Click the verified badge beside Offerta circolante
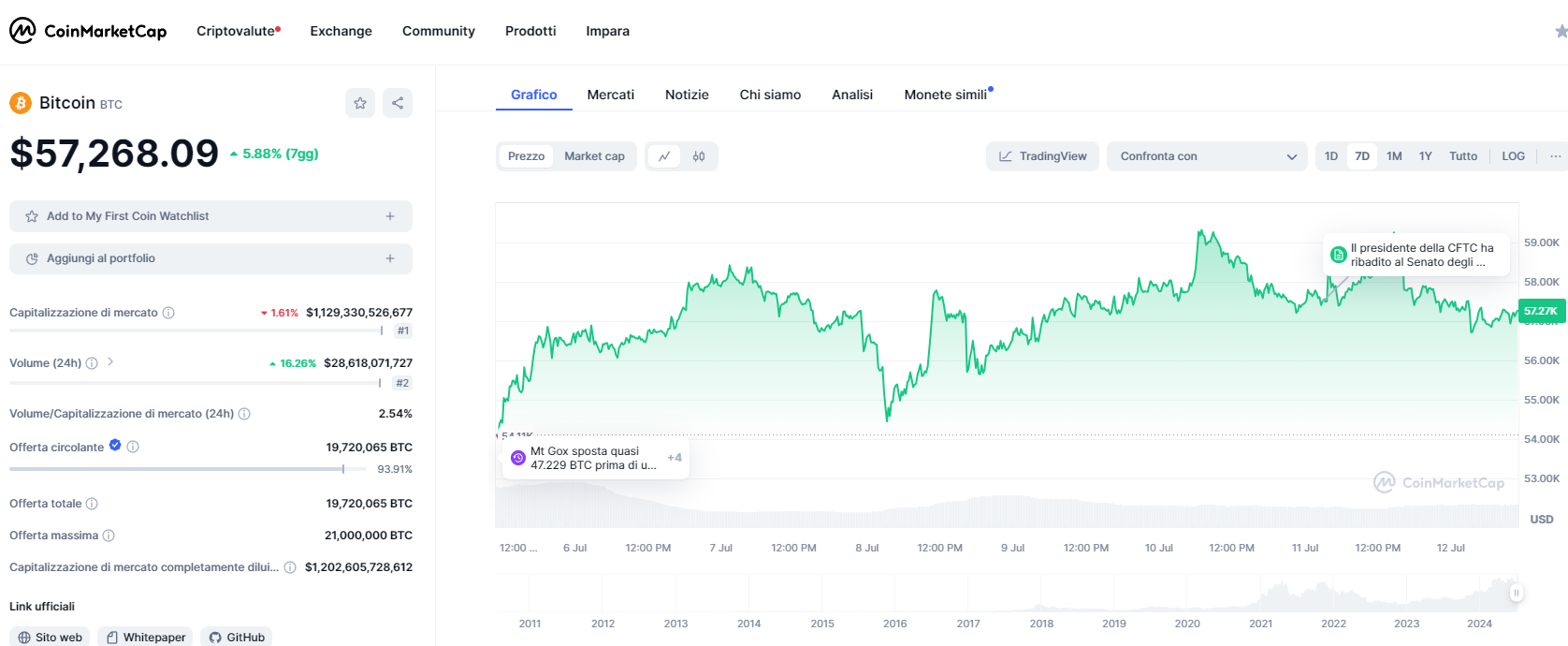 coord(115,446)
